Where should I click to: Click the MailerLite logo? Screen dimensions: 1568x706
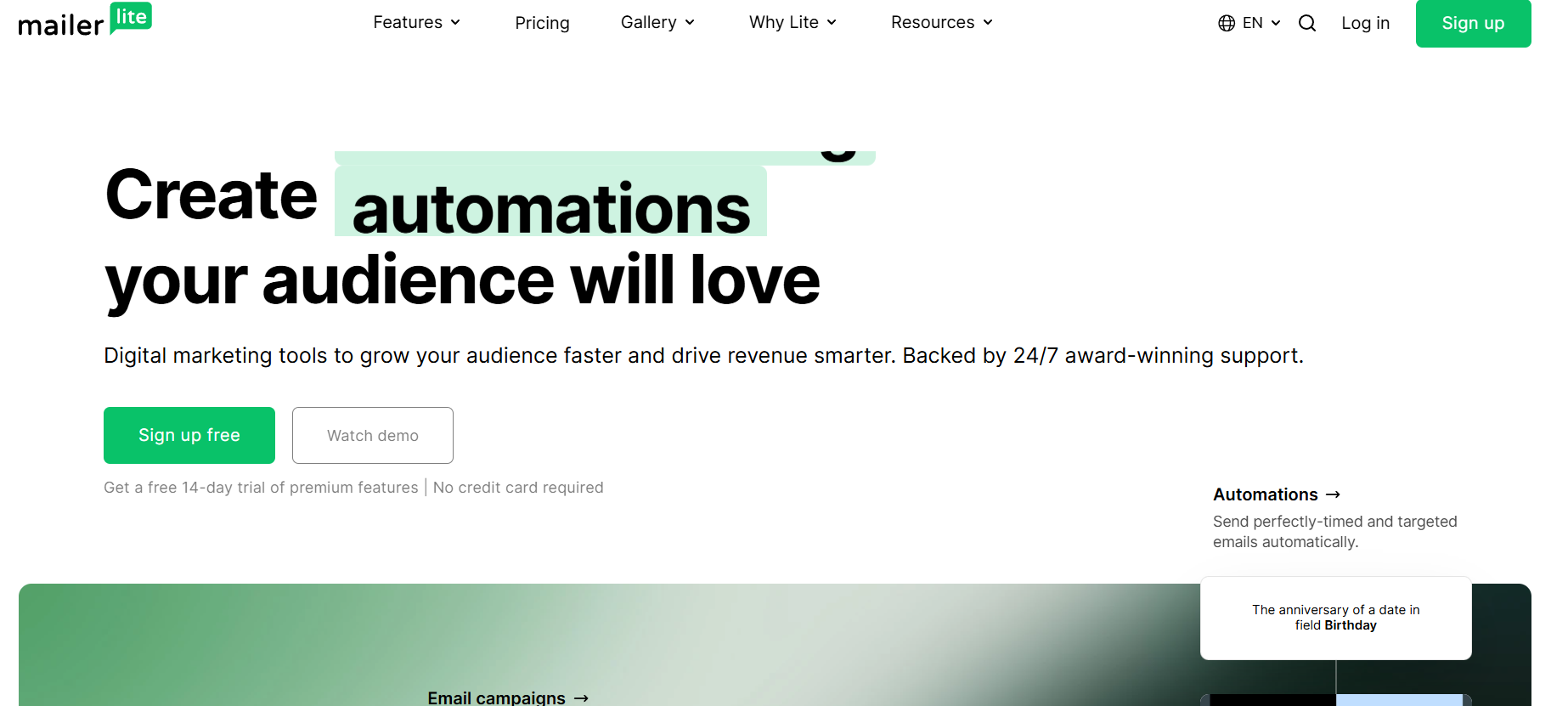pos(85,20)
